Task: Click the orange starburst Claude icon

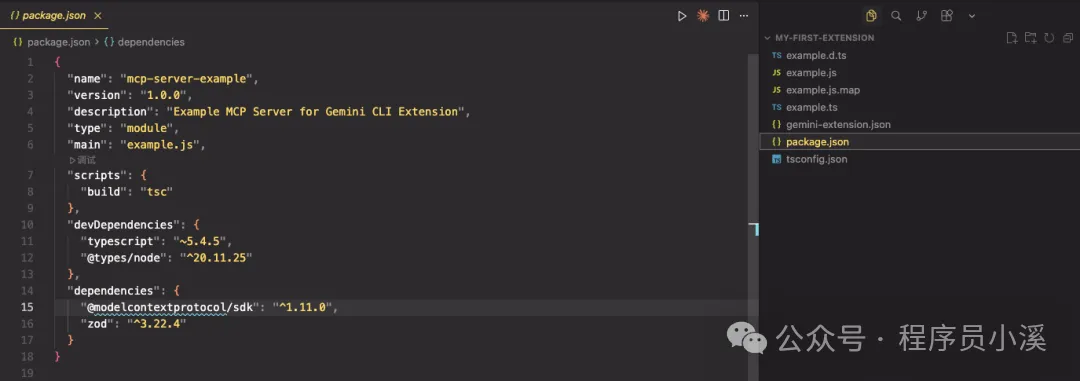Action: point(703,16)
